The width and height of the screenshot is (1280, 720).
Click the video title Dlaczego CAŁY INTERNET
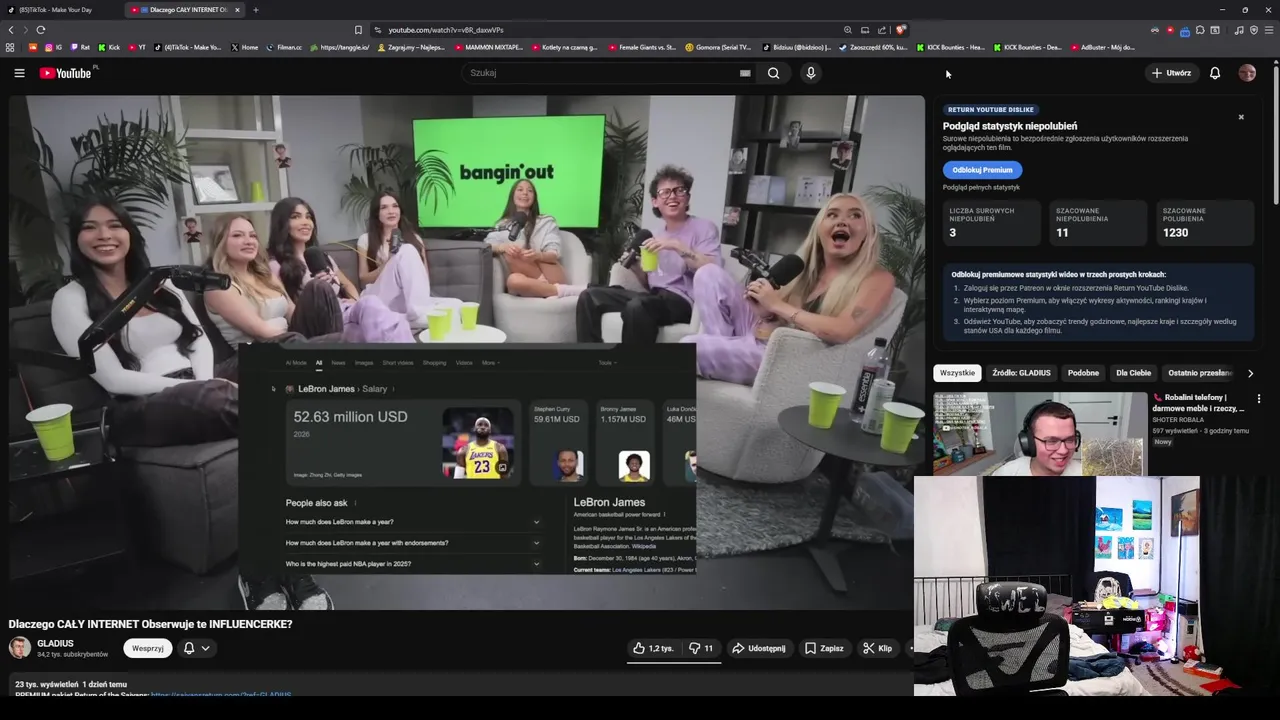coord(150,624)
